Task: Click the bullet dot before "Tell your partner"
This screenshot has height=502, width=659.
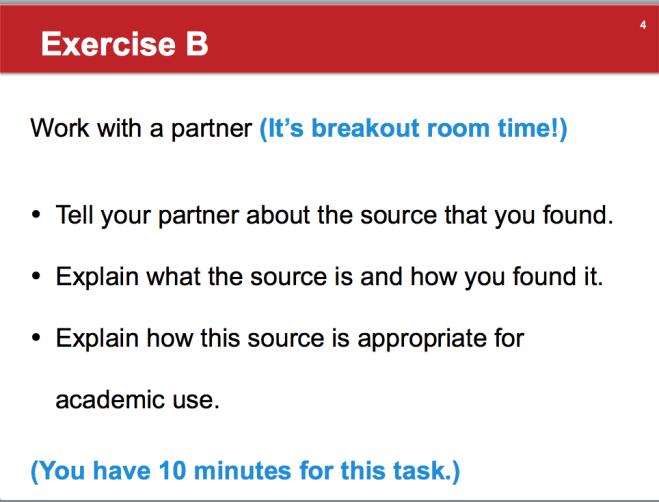Action: [x=38, y=216]
